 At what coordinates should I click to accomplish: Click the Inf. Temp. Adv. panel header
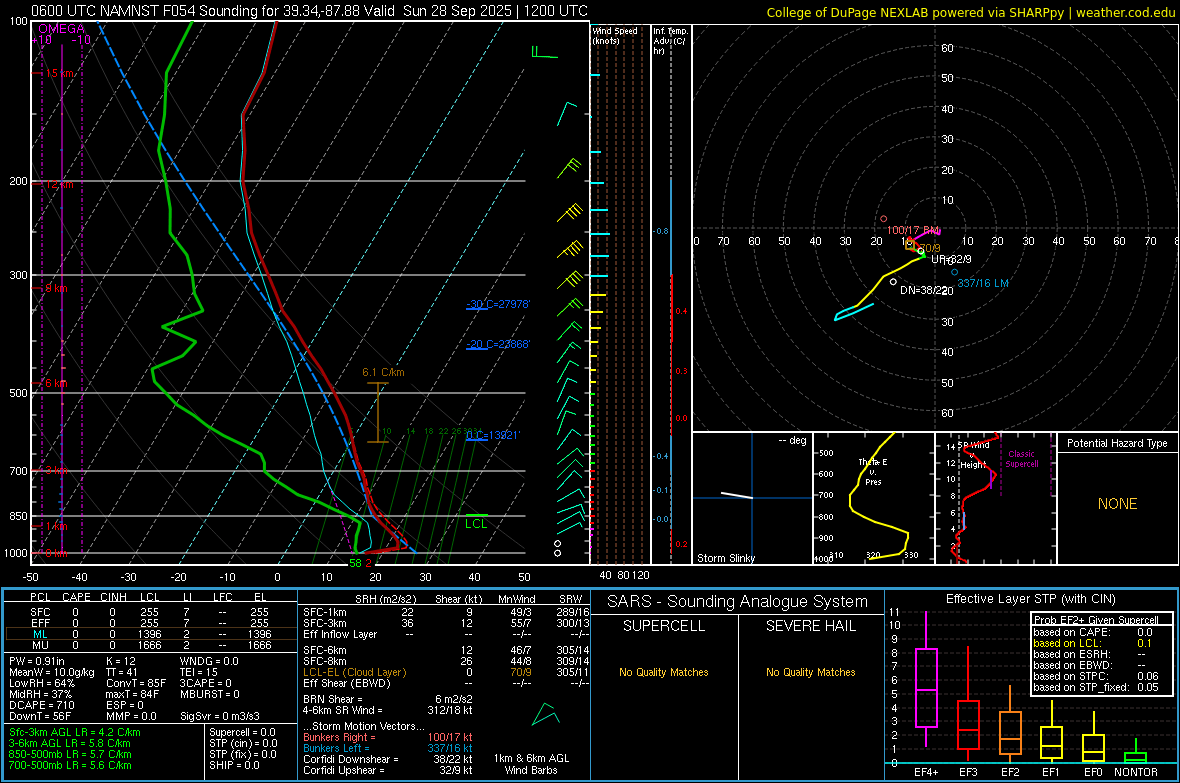pyautogui.click(x=669, y=41)
